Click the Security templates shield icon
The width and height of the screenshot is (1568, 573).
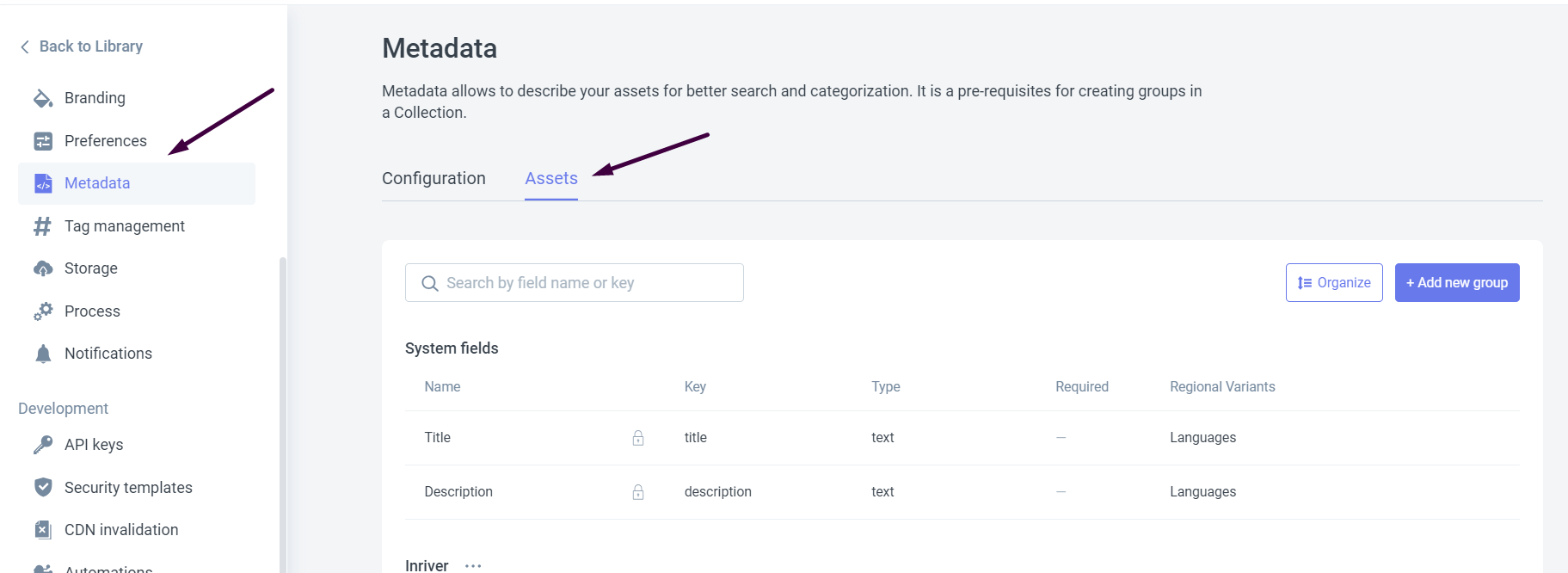[42, 488]
